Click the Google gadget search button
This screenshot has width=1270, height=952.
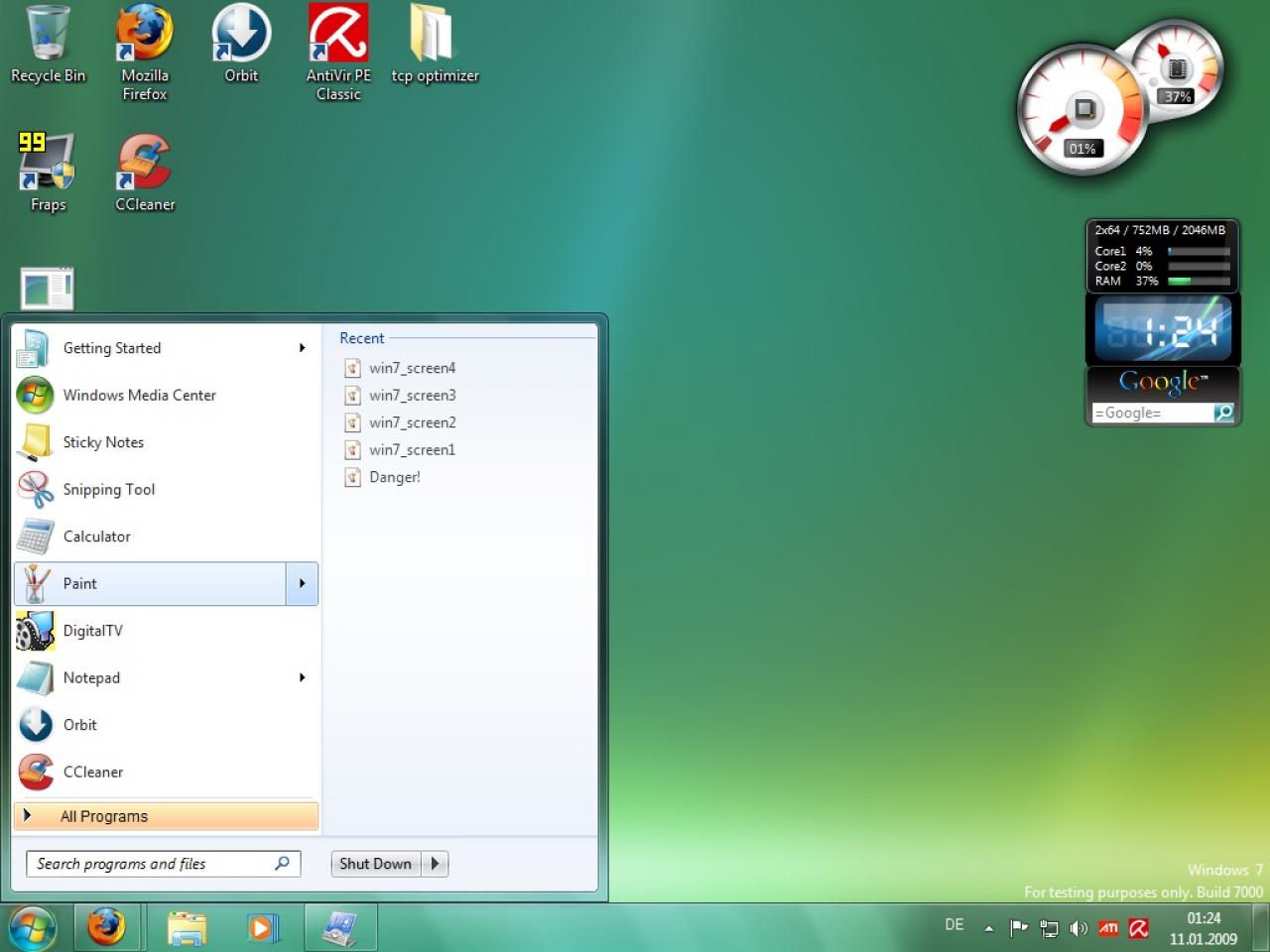pos(1224,413)
